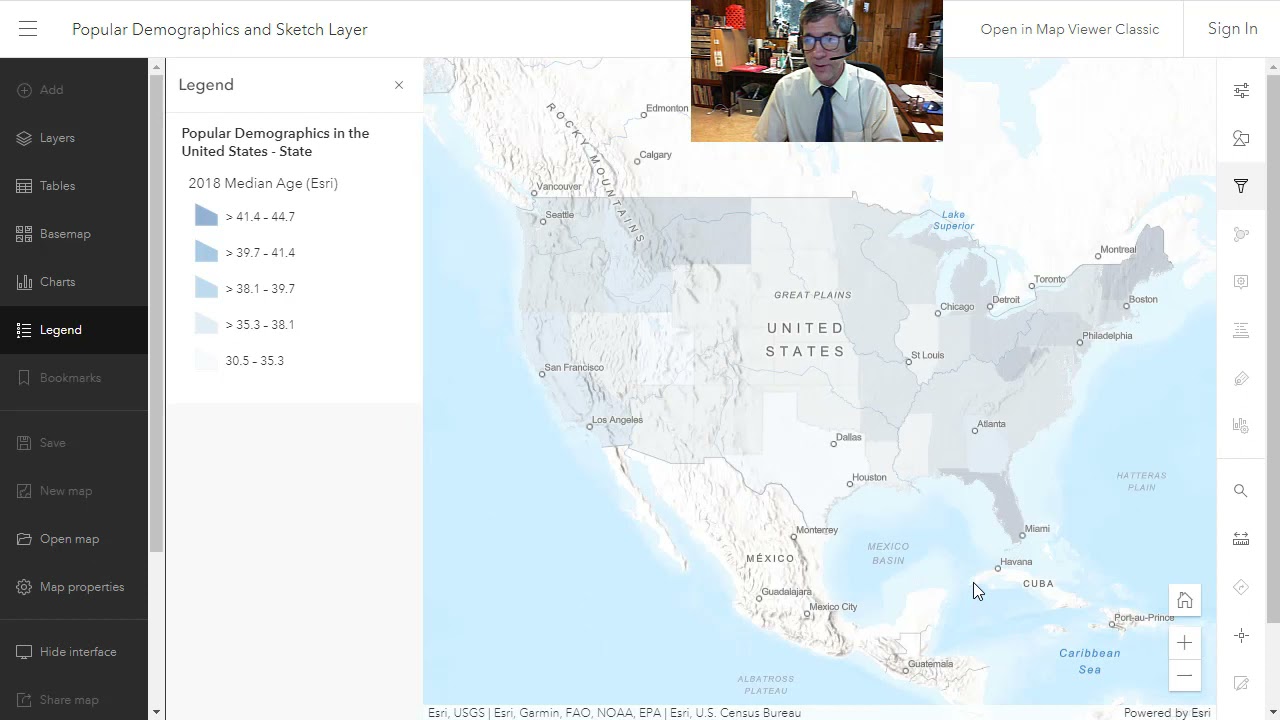Click the > 39.7 – 41.4 color swatch
This screenshot has height=720, width=1280.
point(206,252)
